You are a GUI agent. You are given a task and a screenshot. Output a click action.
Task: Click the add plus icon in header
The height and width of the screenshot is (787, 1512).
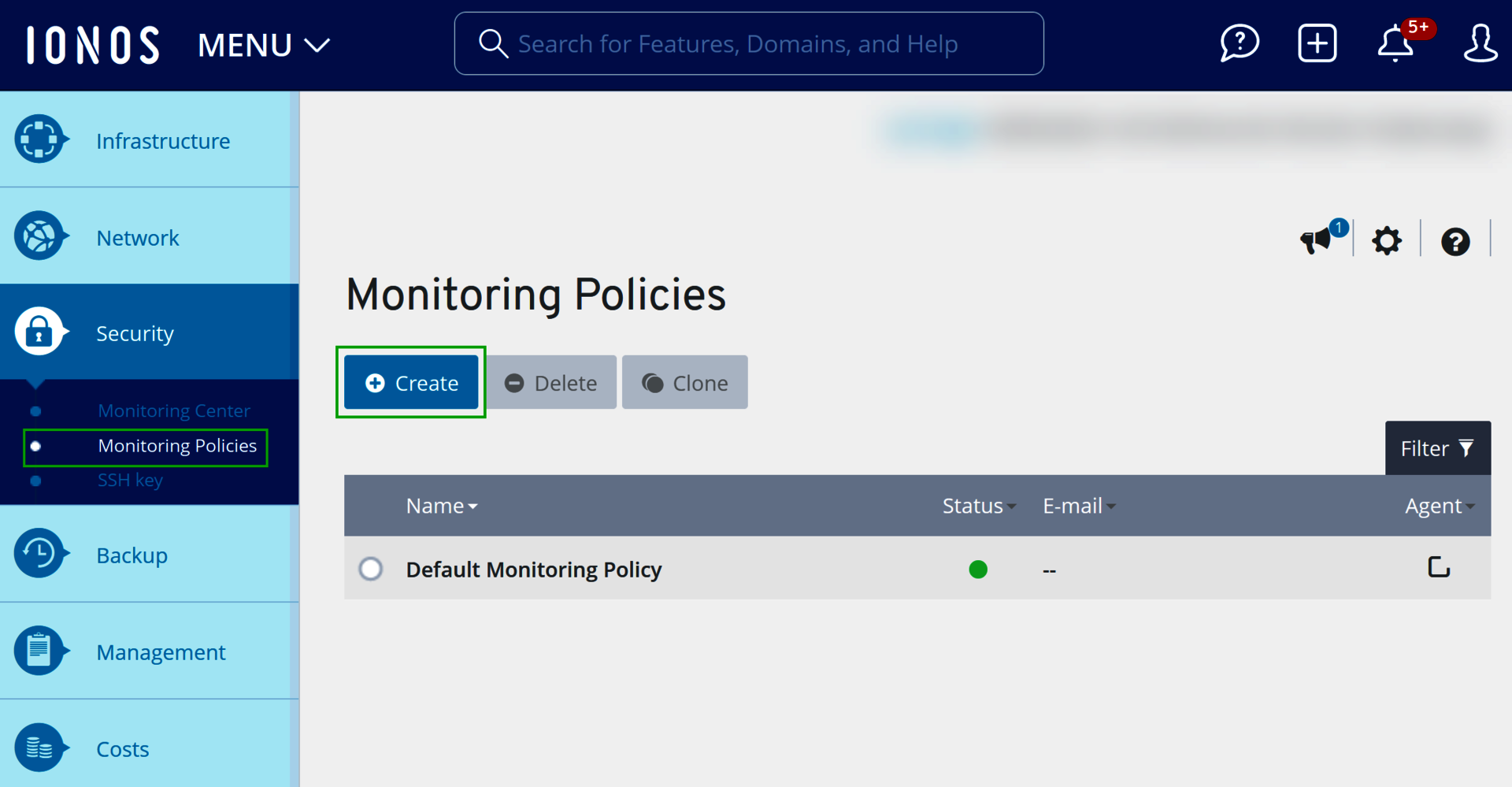1317,43
